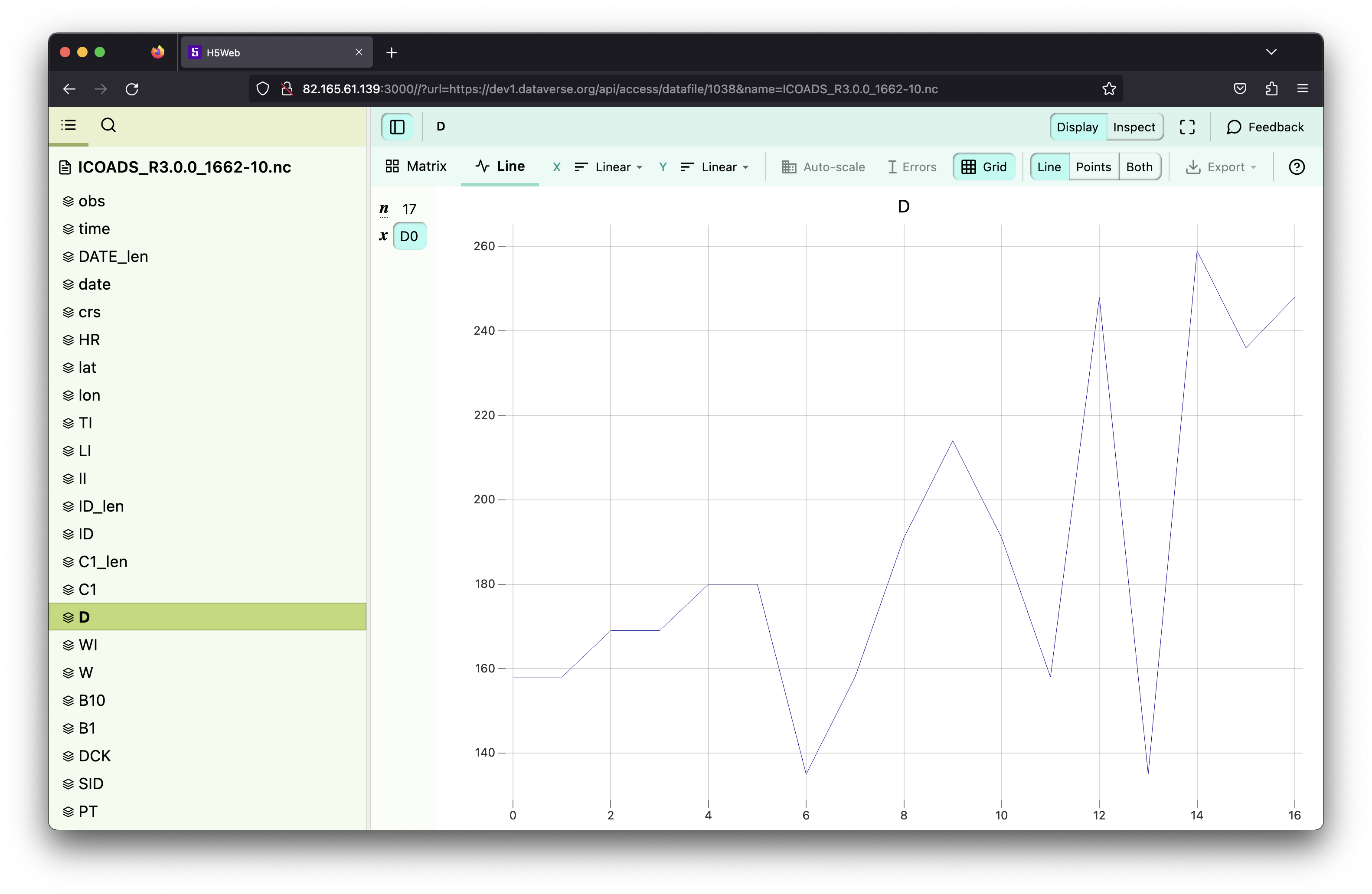This screenshot has height=894, width=1372.
Task: Open the help question-mark icon
Action: (1296, 167)
